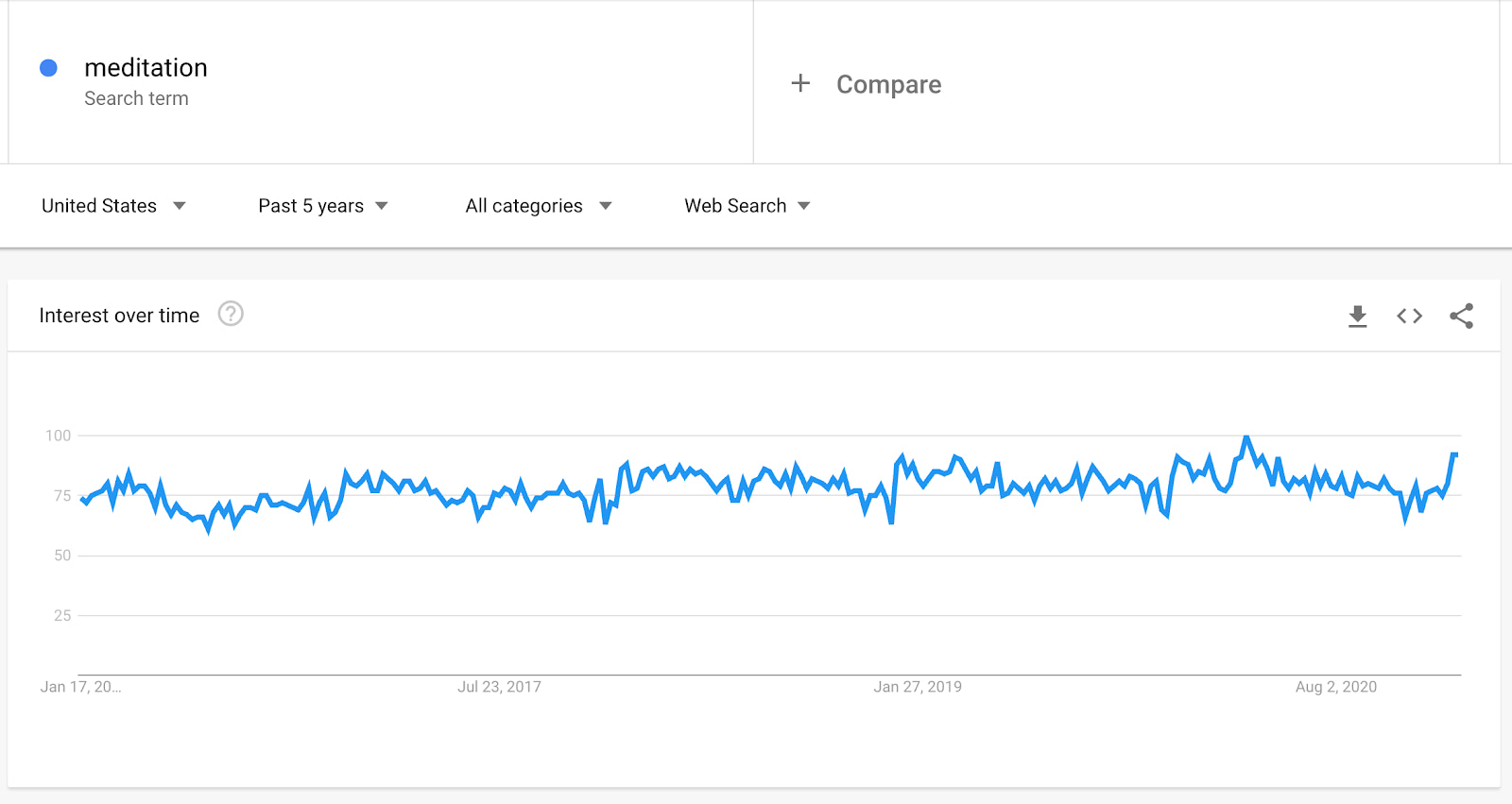
Task: Select the United States dropdown arrow icon
Action: pos(180,205)
